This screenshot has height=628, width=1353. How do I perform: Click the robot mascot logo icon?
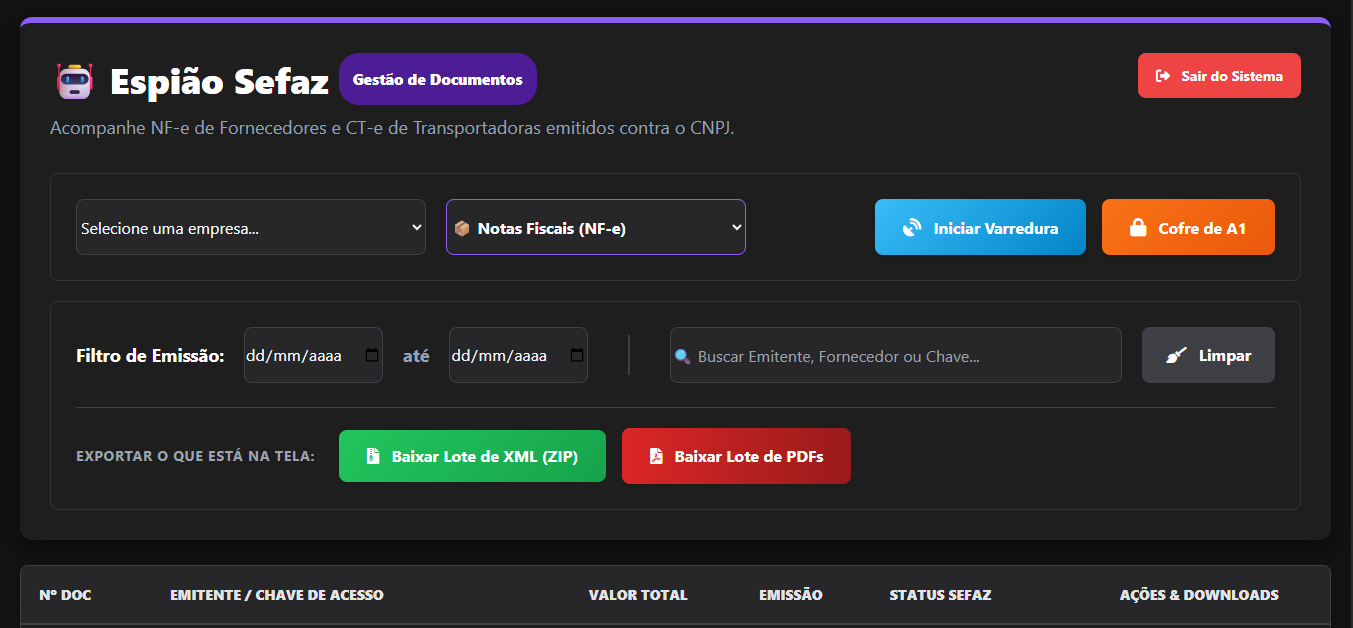click(73, 79)
